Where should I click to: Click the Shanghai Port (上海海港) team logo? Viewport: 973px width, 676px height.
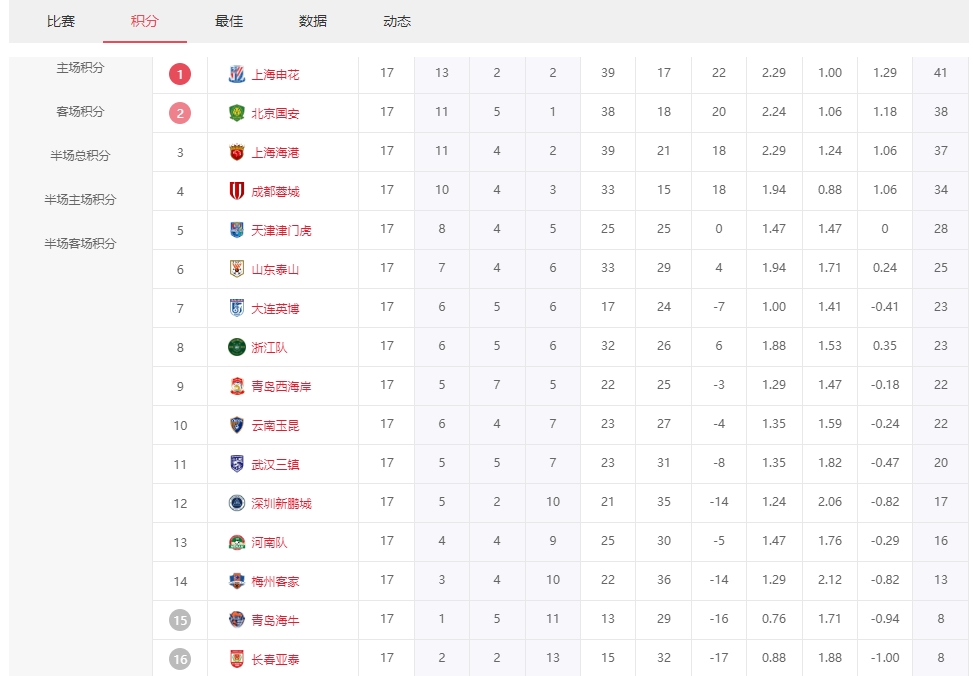tap(236, 152)
